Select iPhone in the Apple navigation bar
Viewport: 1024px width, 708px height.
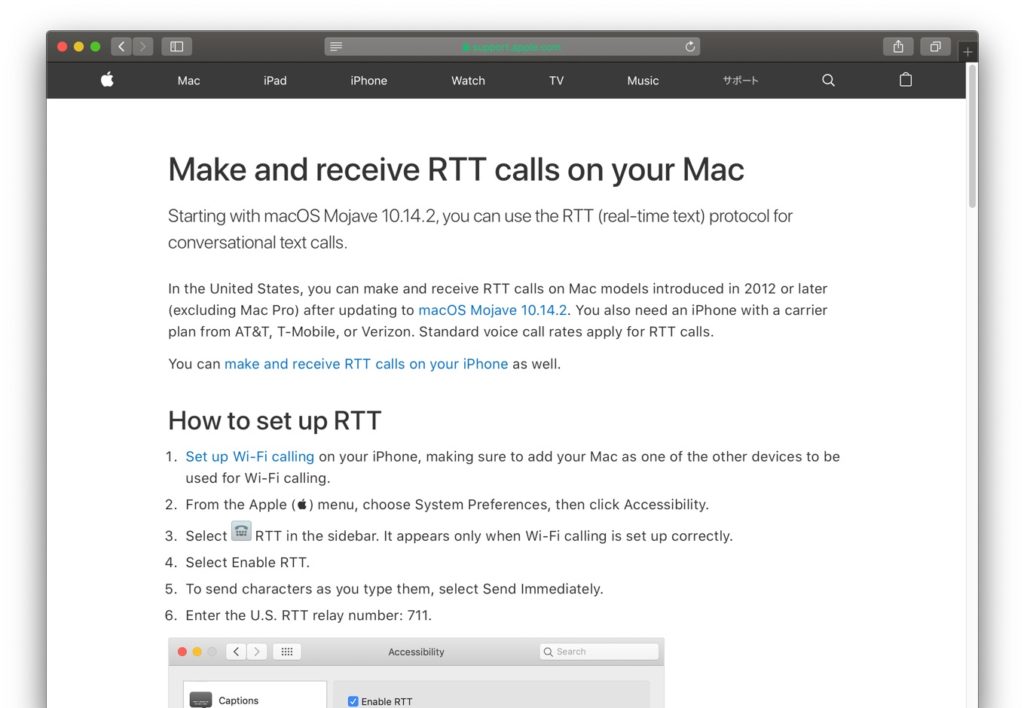(368, 80)
